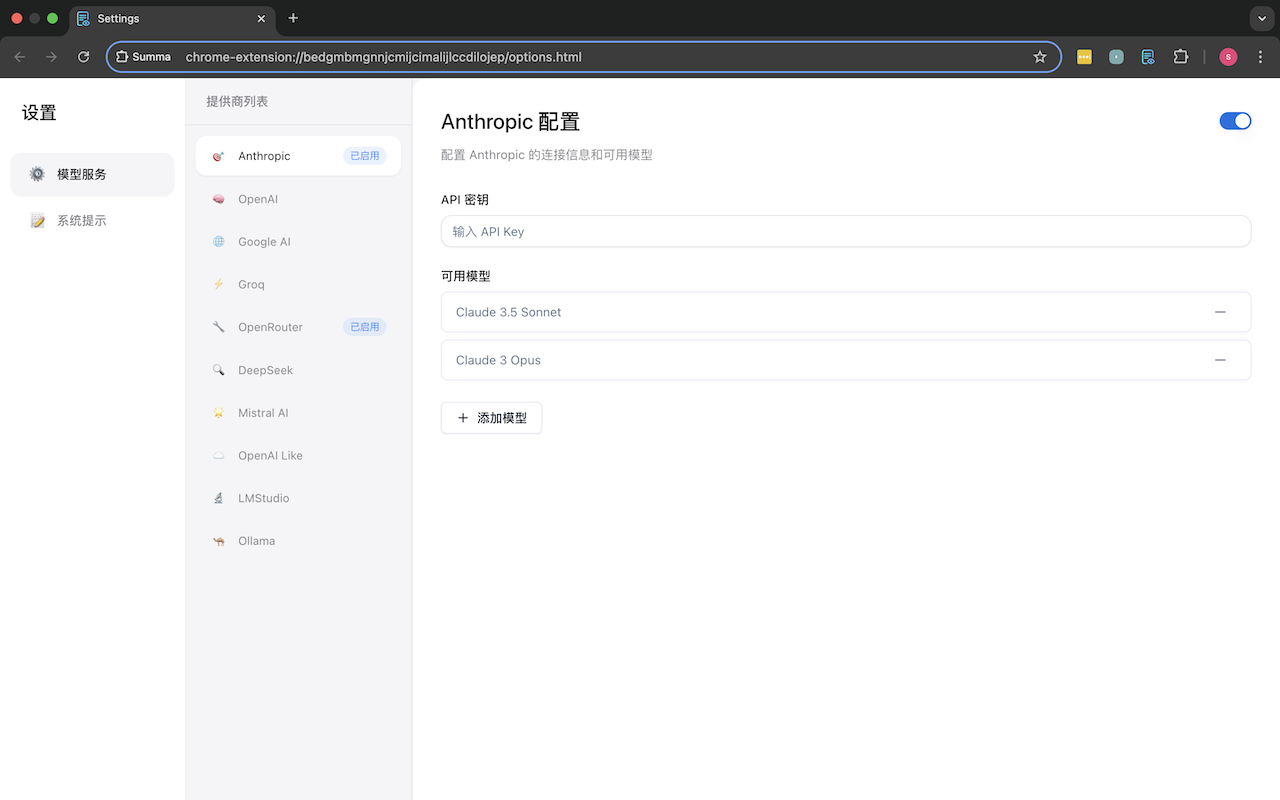Screen dimensions: 1280x800
Task: Click the 已启用 badge next to OpenRouter
Action: (x=365, y=327)
